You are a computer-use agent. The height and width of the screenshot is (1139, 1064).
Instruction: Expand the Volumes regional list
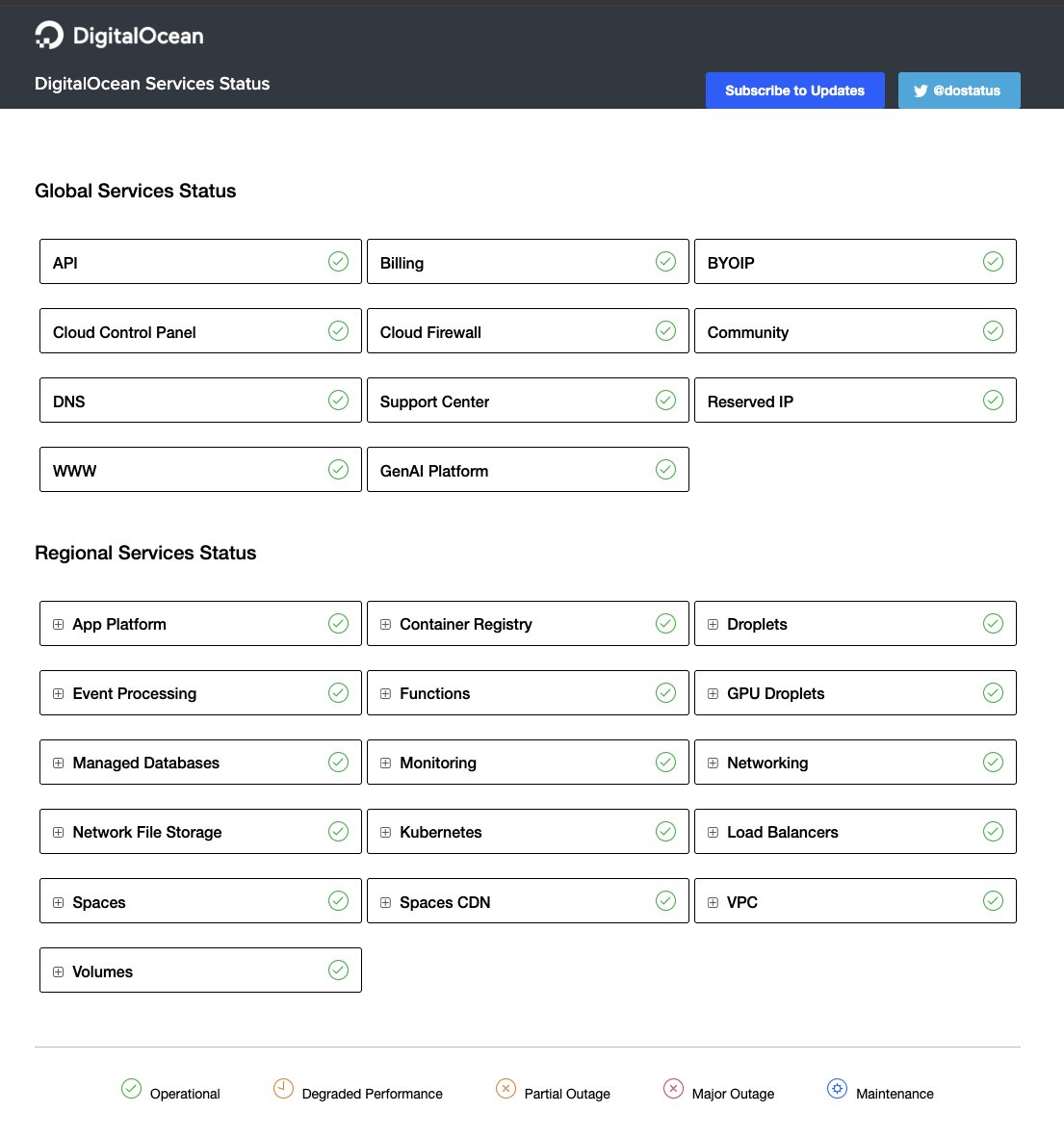pos(58,971)
